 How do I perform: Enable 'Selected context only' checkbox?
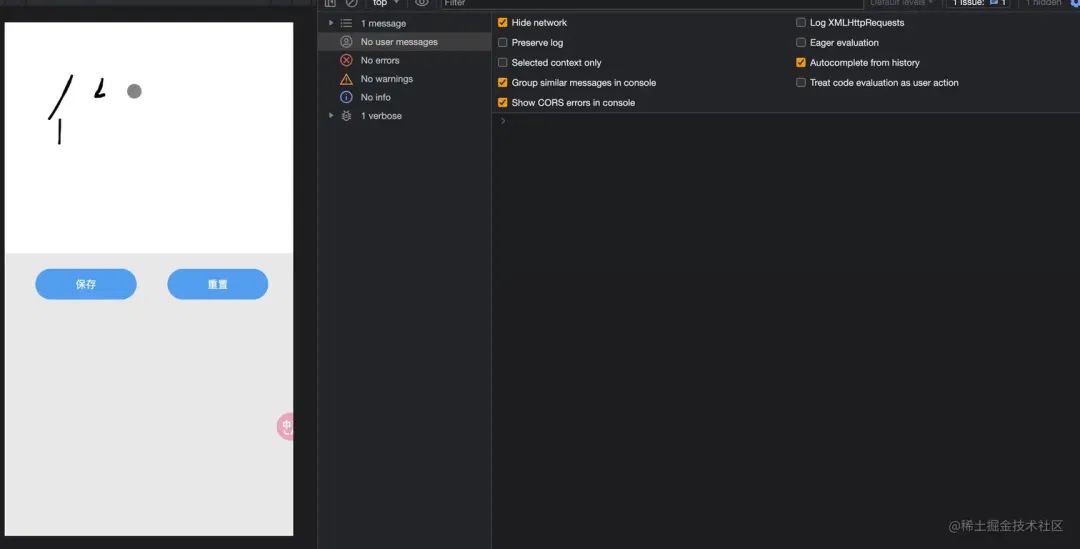[x=503, y=63]
